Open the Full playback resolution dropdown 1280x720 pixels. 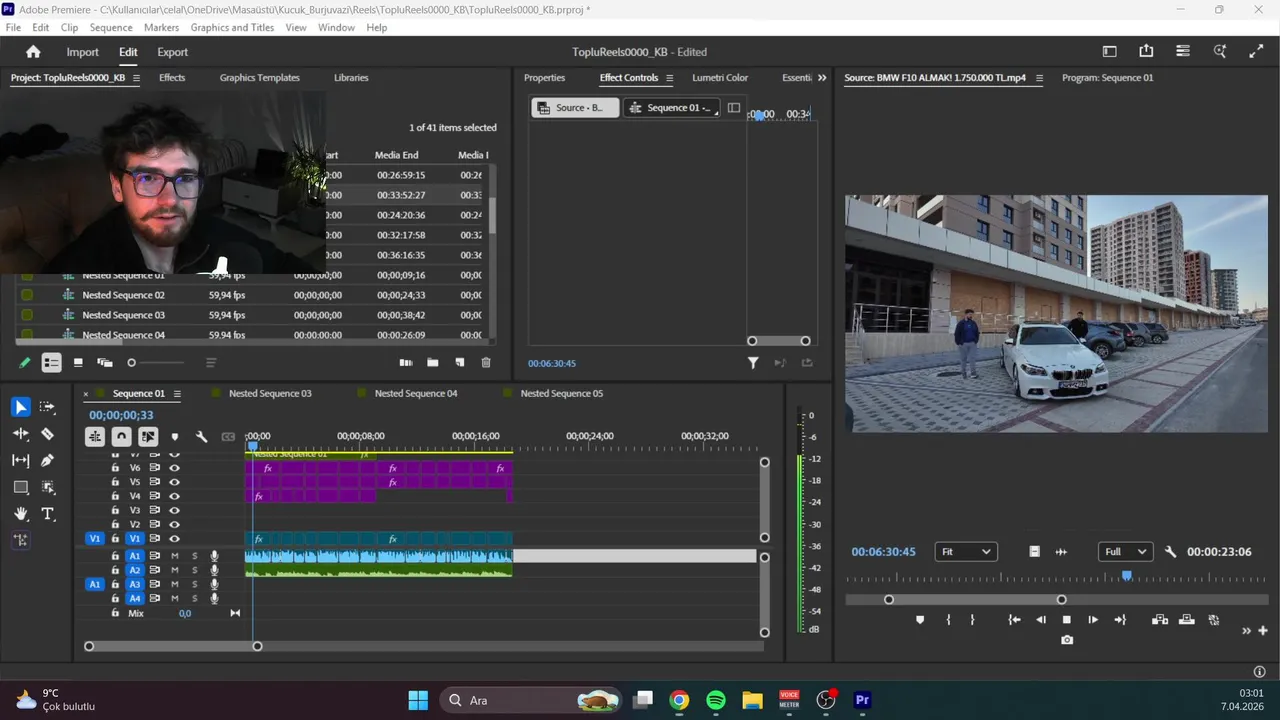tap(1125, 552)
